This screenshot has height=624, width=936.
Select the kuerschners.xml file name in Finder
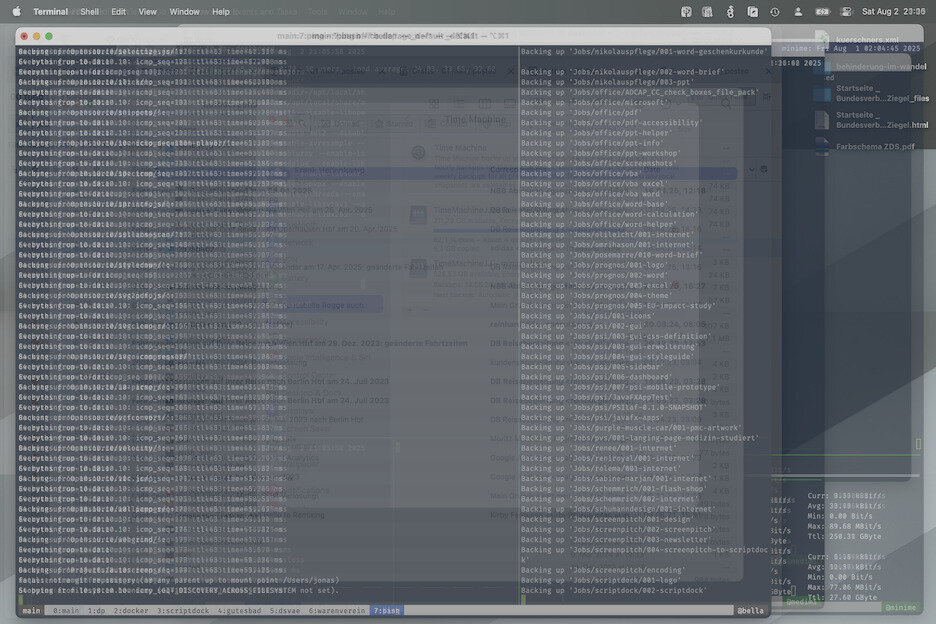coord(867,39)
